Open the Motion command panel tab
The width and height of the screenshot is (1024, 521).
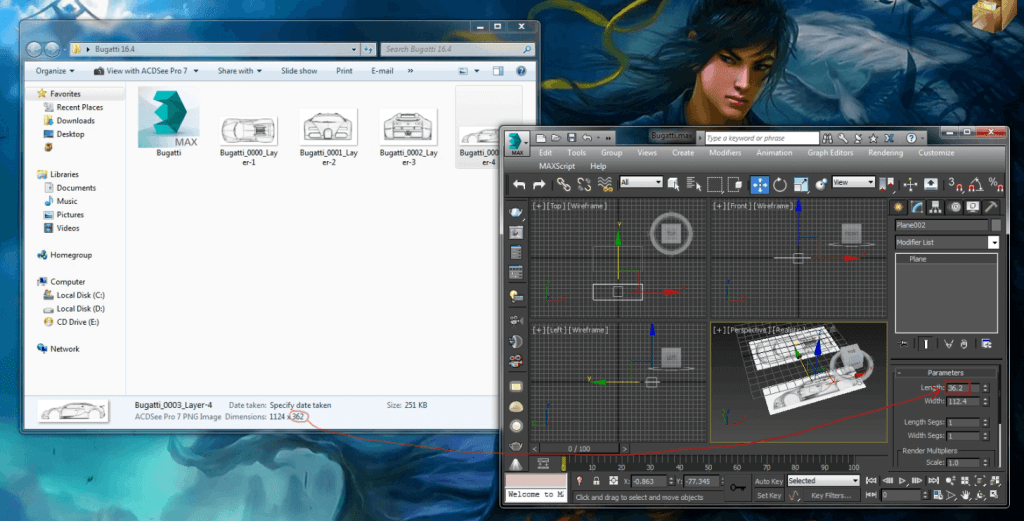954,207
